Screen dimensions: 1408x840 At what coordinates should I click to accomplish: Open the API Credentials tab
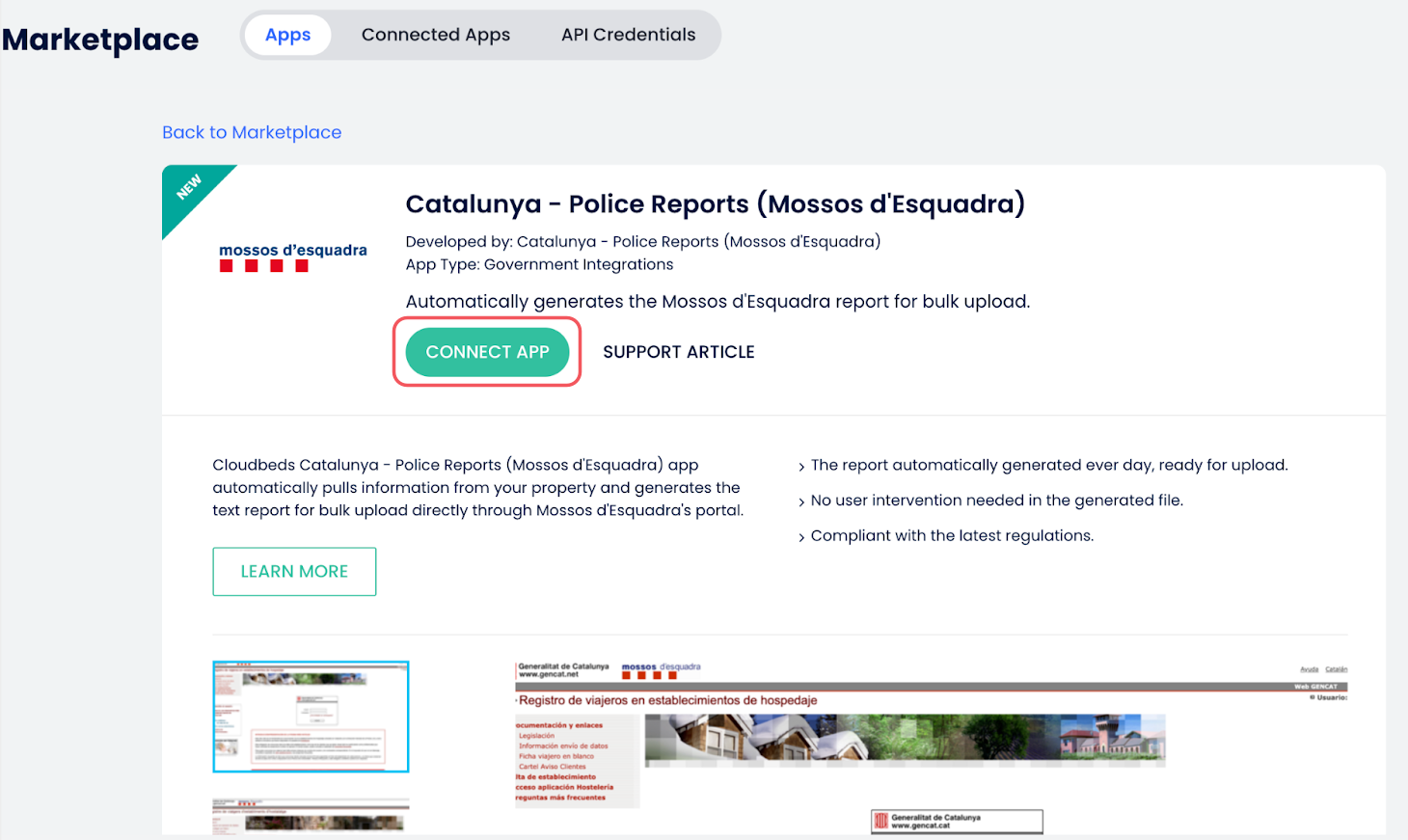click(629, 35)
